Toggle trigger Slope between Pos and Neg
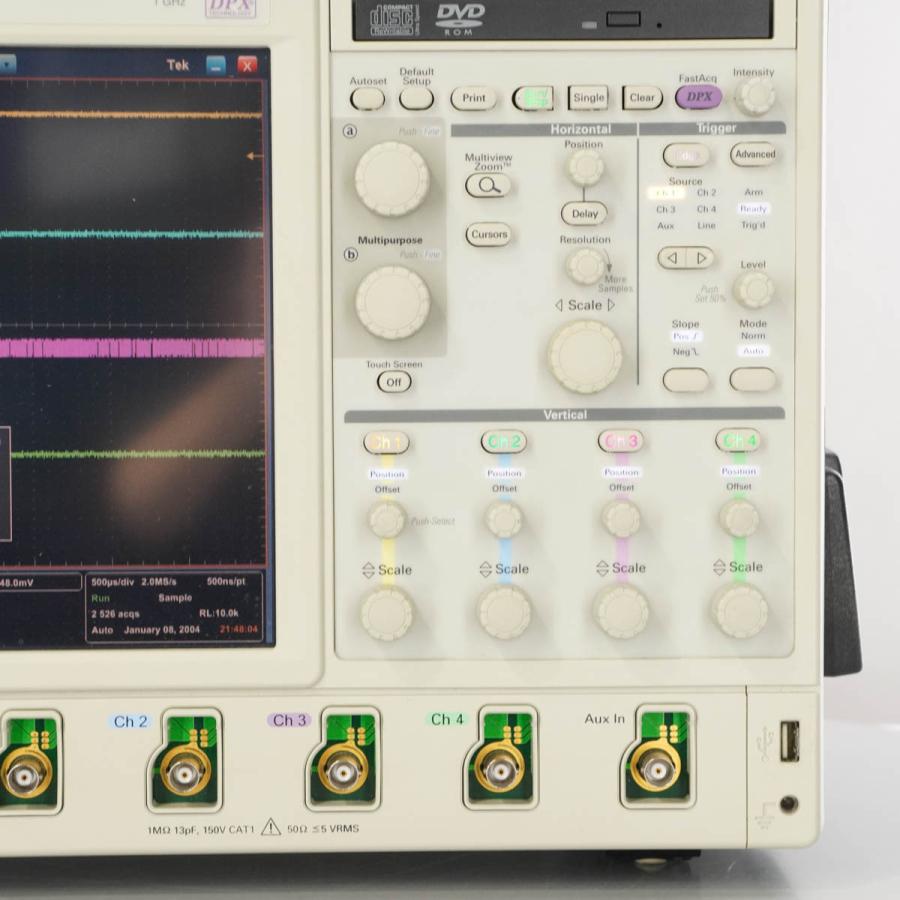 click(686, 380)
